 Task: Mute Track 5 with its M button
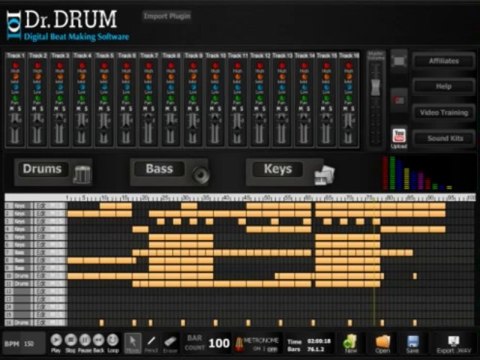(101, 109)
